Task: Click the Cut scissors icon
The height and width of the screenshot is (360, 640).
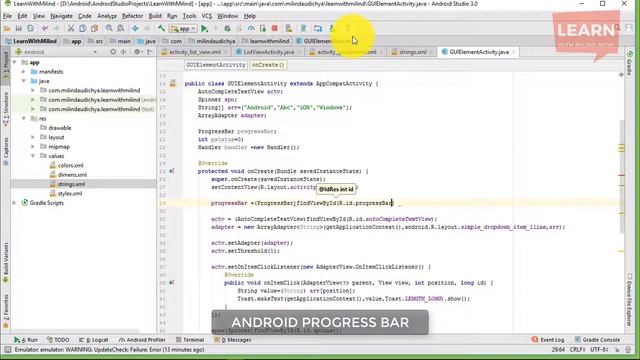Action: (x=71, y=29)
